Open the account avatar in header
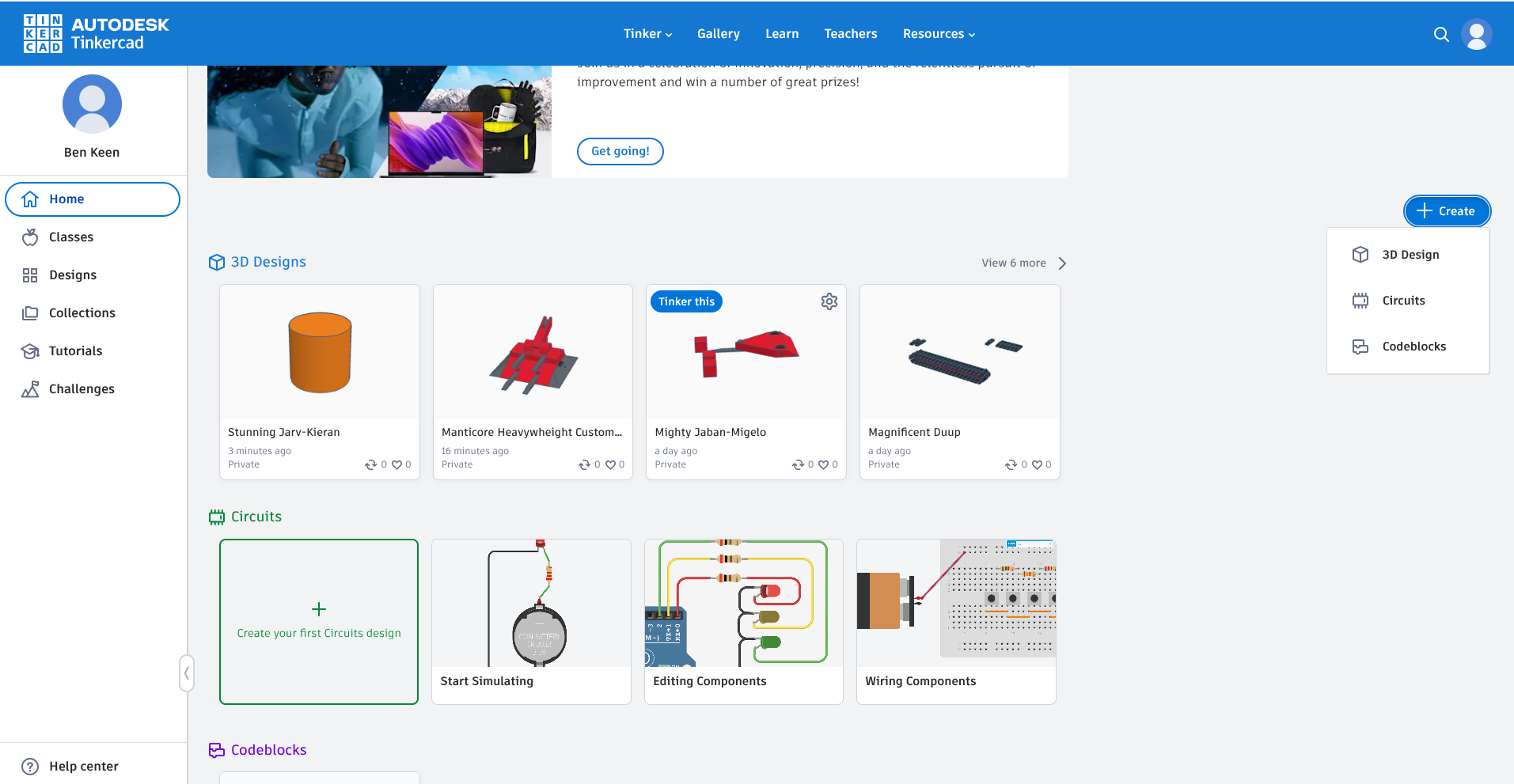Screen dimensions: 1514x784 pos(1476,34)
